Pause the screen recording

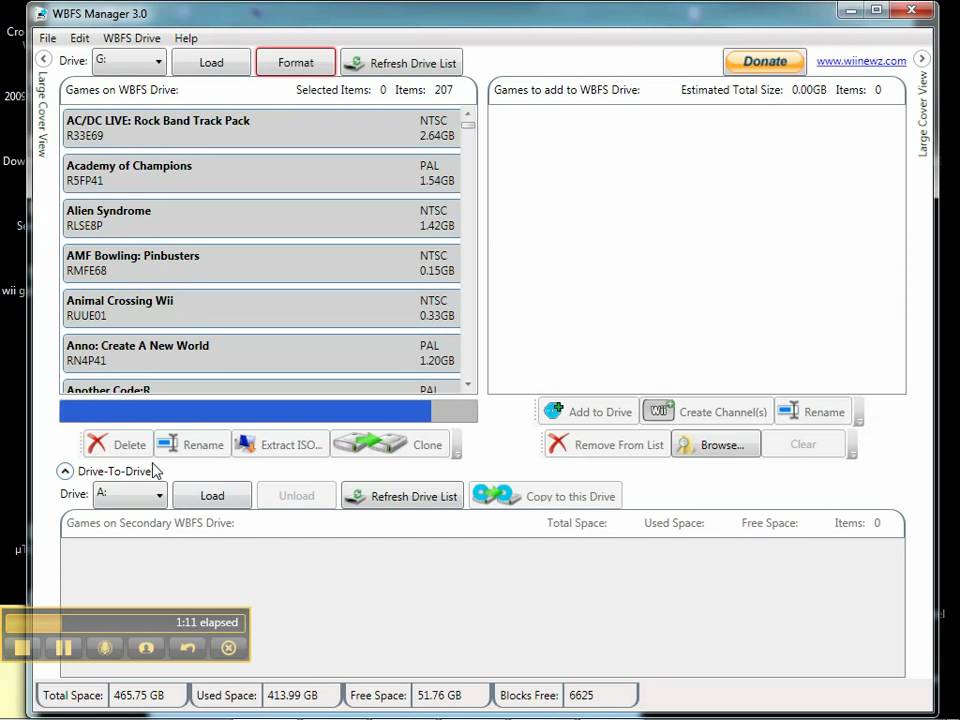(63, 648)
